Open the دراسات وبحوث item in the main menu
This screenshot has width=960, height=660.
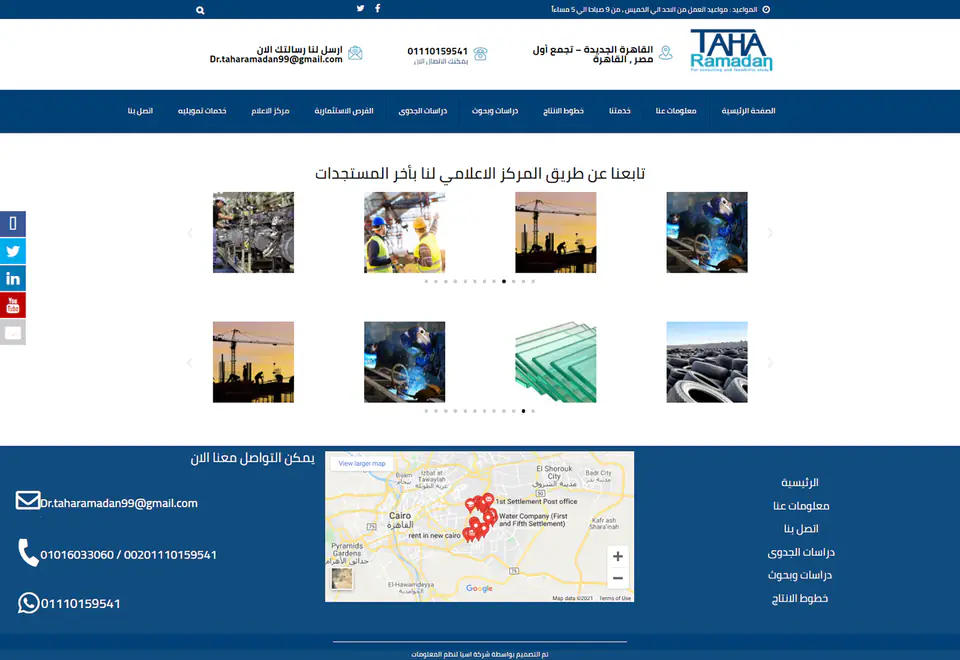(495, 111)
